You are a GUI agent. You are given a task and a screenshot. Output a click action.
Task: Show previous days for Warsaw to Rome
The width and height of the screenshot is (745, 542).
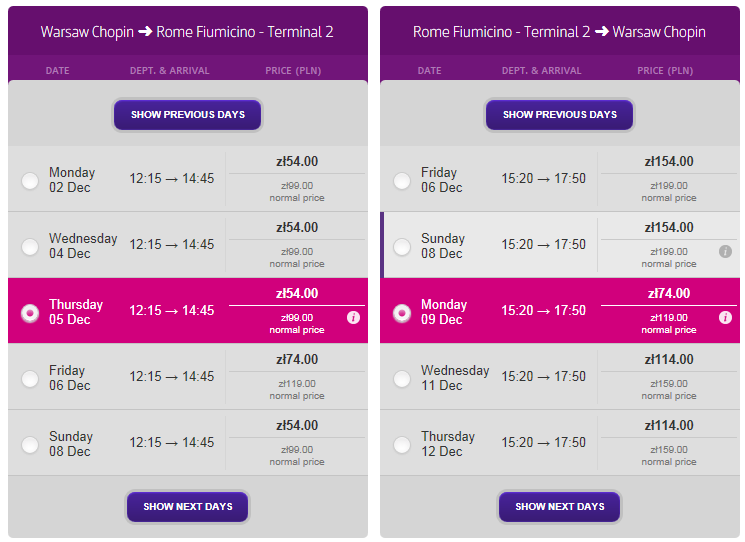(x=188, y=114)
